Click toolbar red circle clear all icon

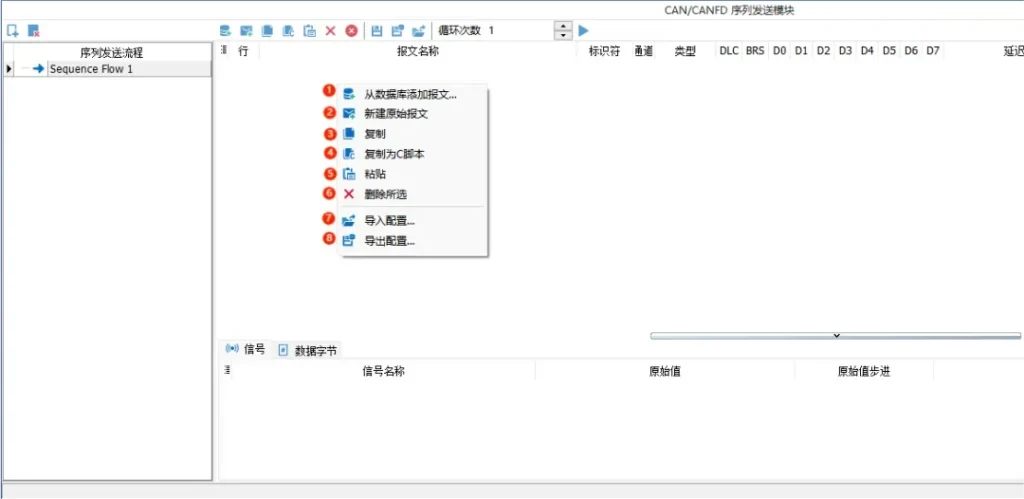tap(351, 31)
